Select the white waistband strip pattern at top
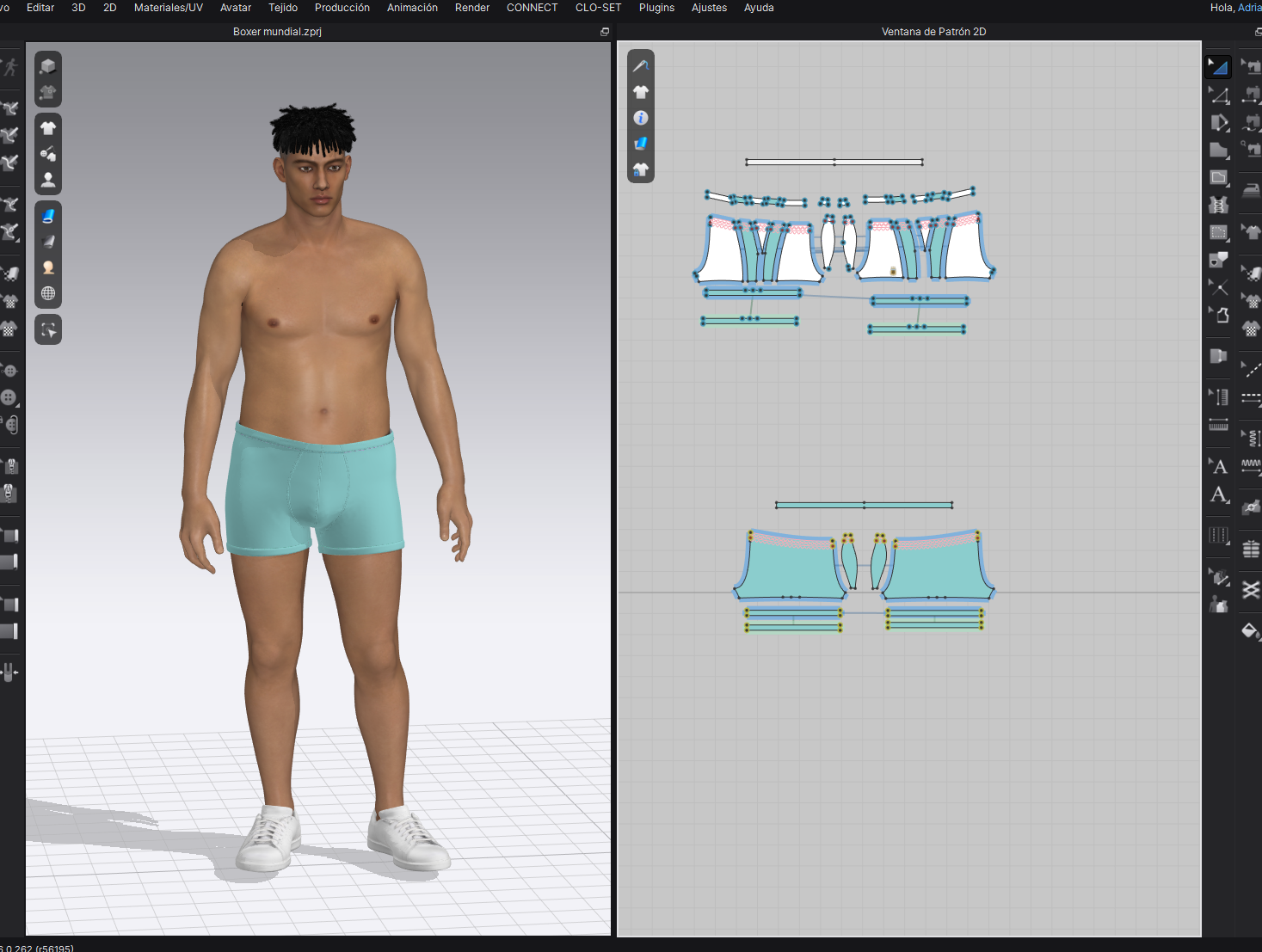Screen dimensions: 1262x952 coord(834,162)
